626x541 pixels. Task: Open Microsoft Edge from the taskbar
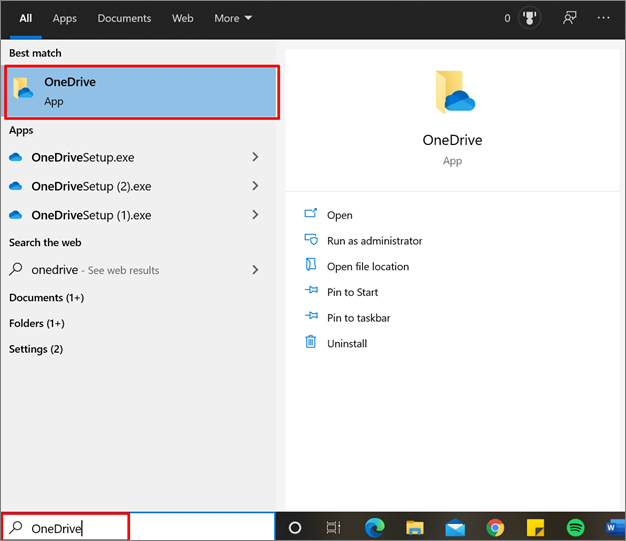coord(374,527)
